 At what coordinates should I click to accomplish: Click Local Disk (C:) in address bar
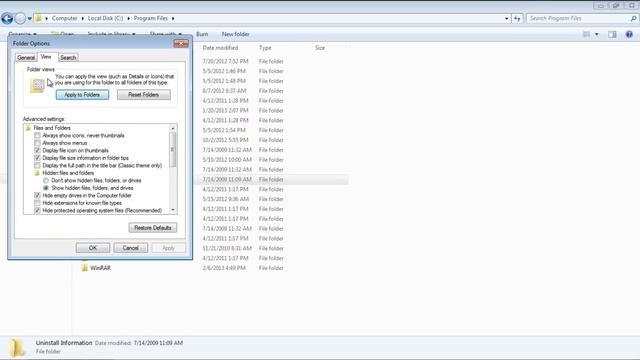tap(105, 18)
